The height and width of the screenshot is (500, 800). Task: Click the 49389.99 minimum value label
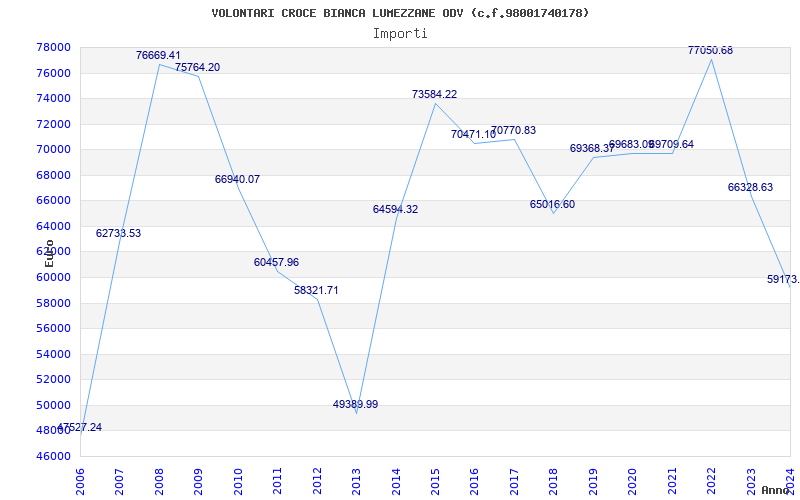356,405
